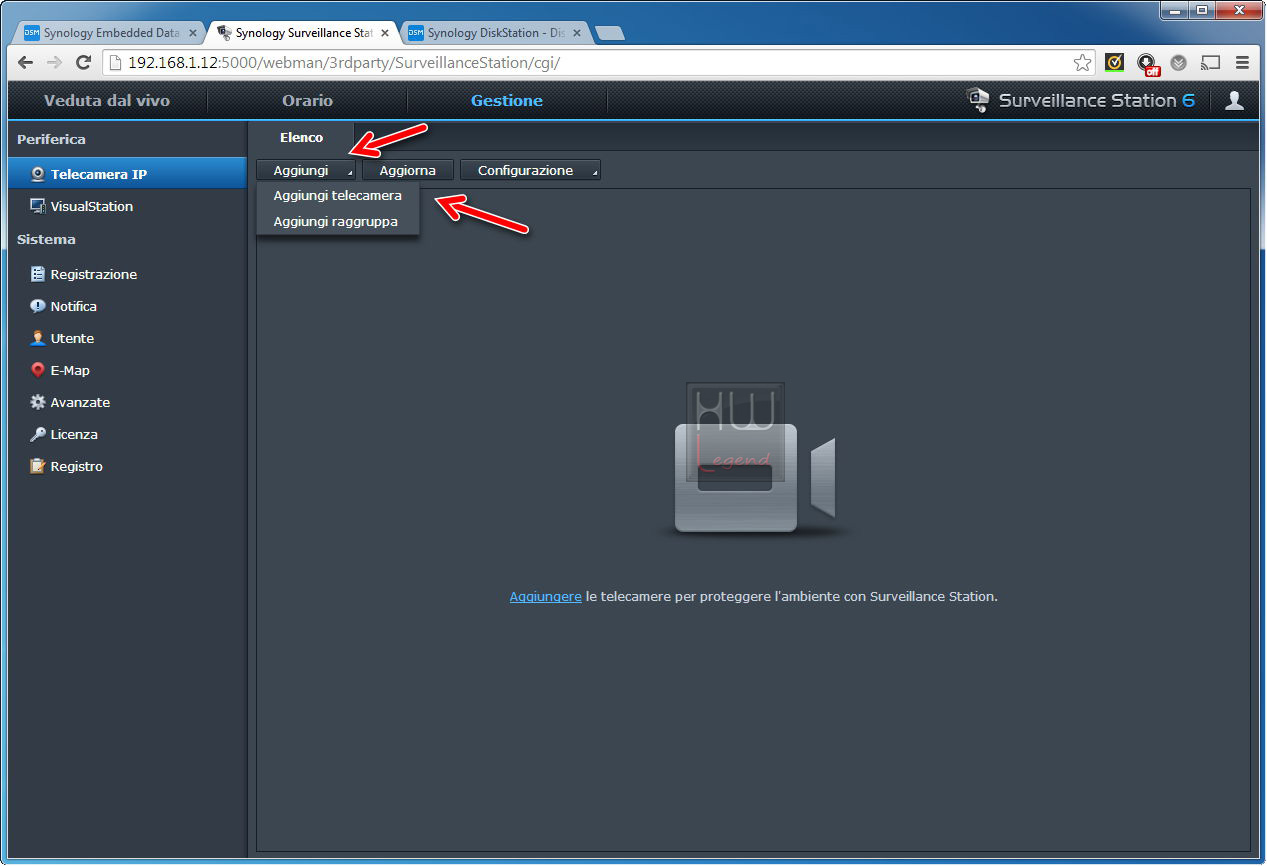Viewport: 1267px width, 866px height.
Task: Follow the Aggiungere link
Action: coord(545,596)
